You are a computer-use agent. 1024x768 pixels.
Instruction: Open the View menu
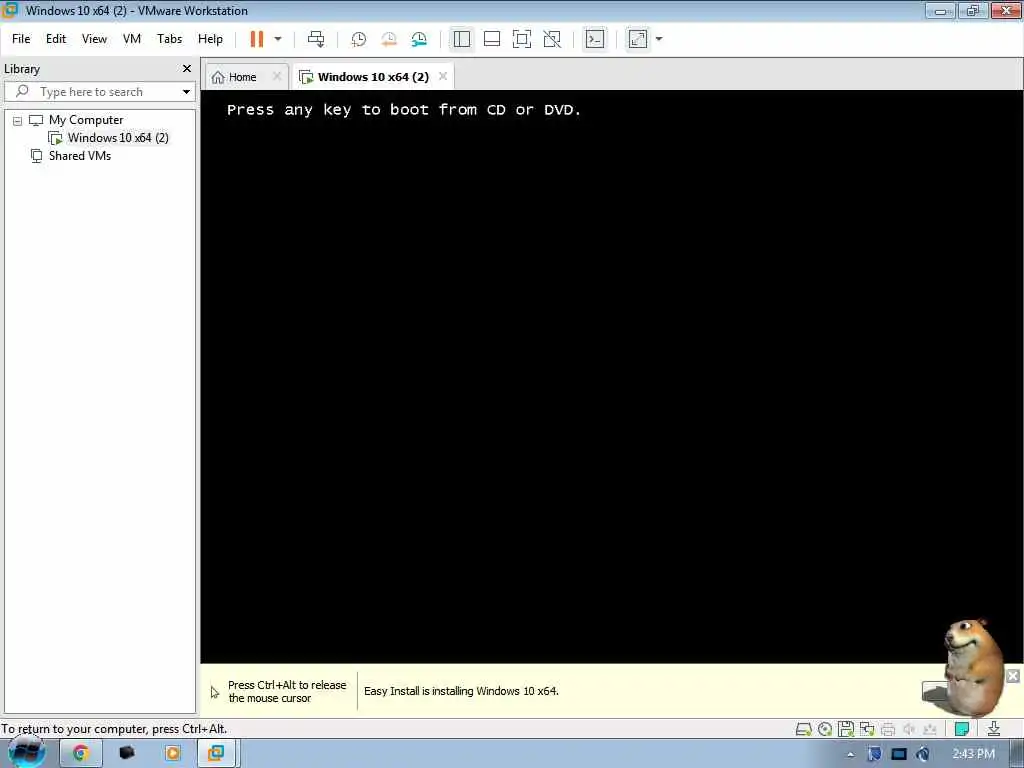[94, 39]
